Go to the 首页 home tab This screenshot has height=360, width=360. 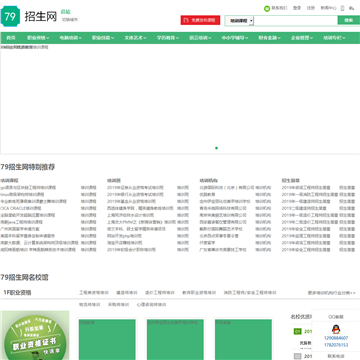(11, 38)
